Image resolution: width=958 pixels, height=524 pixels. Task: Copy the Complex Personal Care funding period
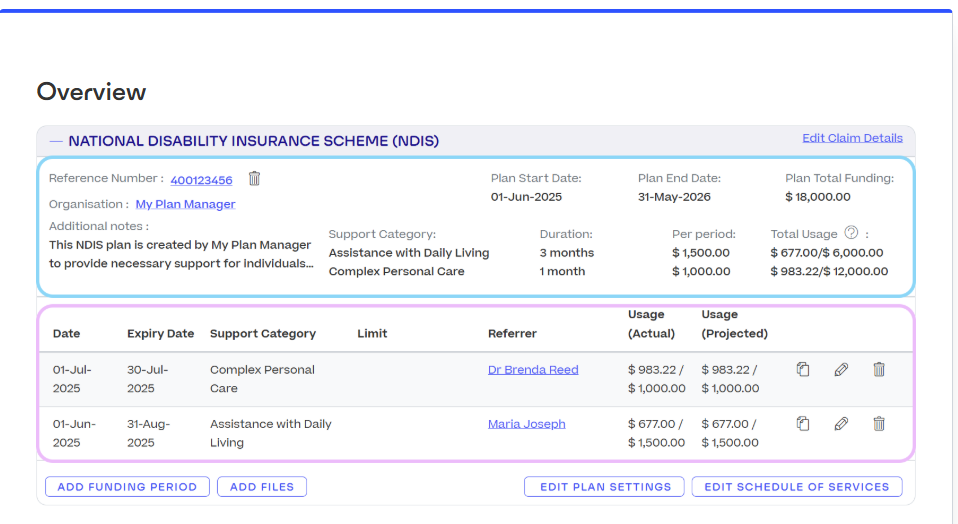coord(802,370)
